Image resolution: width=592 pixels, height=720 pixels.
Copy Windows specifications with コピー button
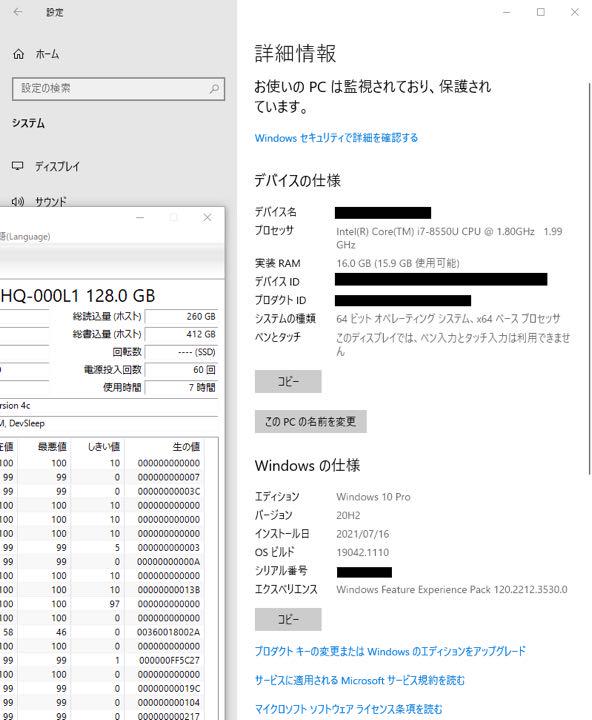click(288, 619)
